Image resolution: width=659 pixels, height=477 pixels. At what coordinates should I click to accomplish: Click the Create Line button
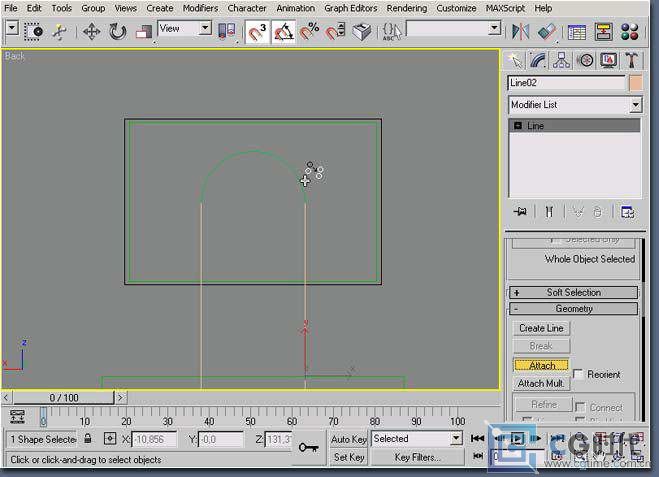pos(541,328)
